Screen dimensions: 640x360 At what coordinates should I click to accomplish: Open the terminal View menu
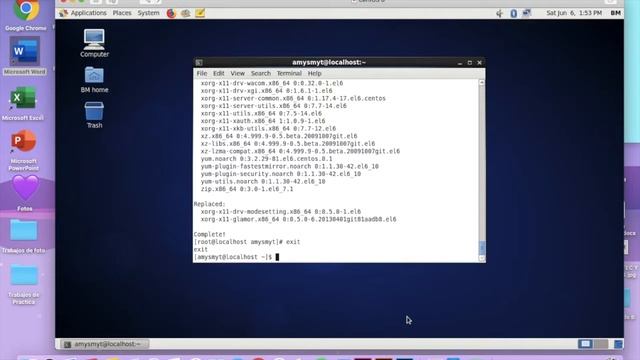click(x=238, y=73)
